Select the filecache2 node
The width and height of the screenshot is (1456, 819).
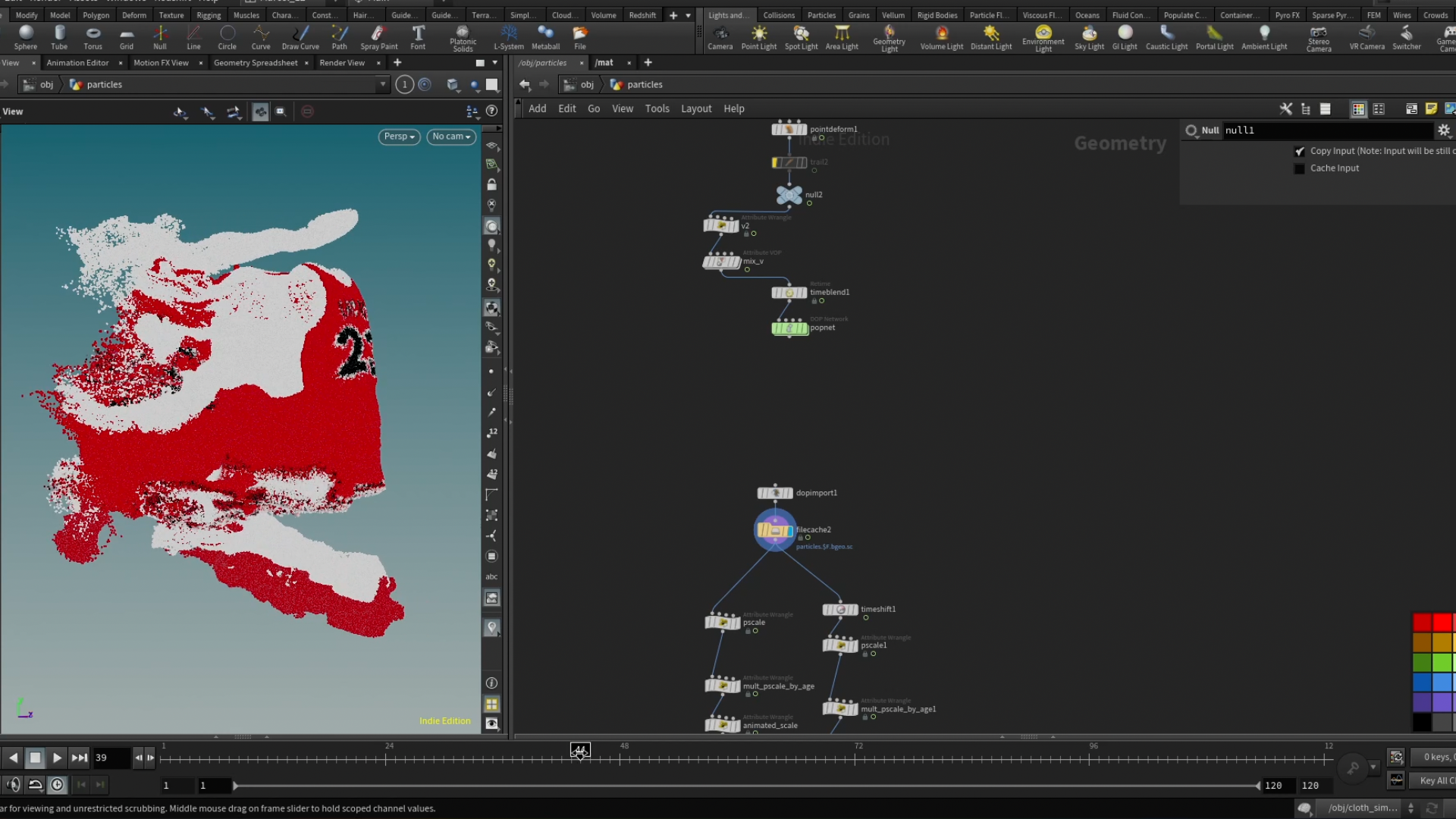pyautogui.click(x=774, y=530)
